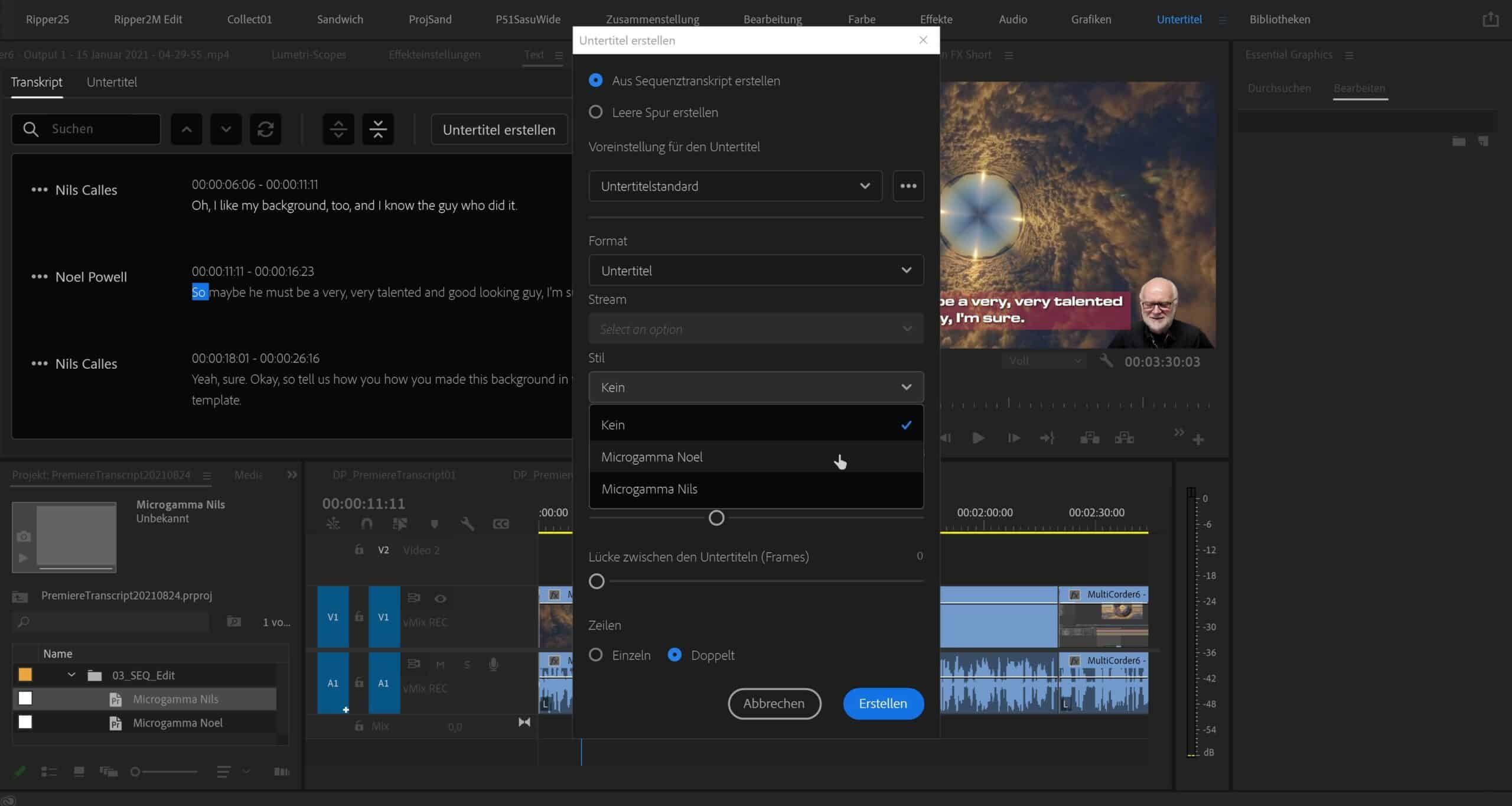This screenshot has width=1512, height=806.
Task: Open the Format Untertitel dropdown
Action: click(x=756, y=271)
